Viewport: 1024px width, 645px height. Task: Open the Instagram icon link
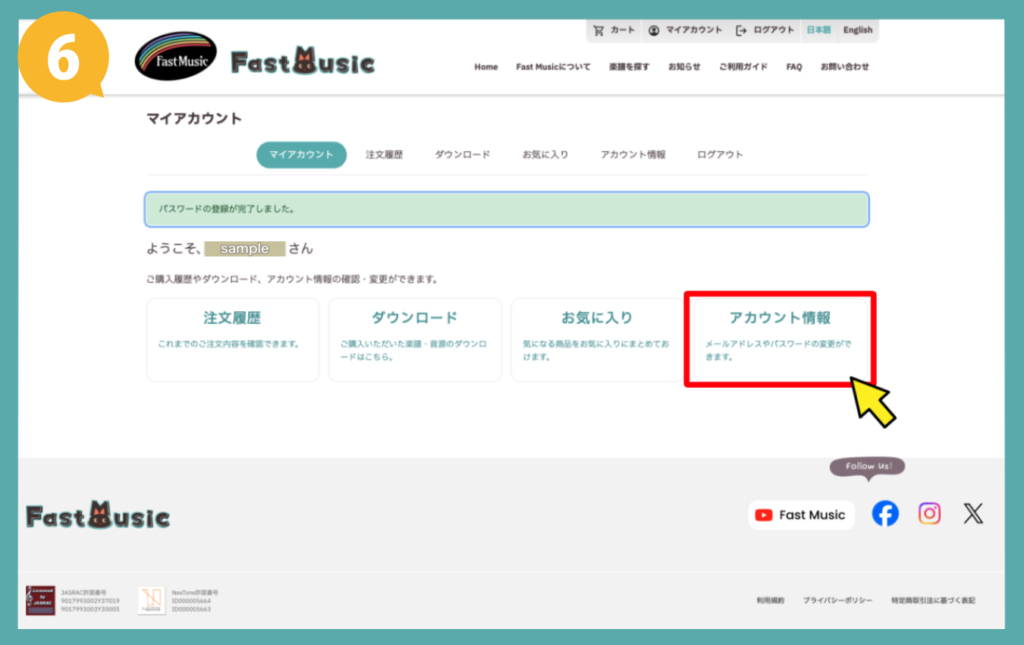(x=929, y=514)
